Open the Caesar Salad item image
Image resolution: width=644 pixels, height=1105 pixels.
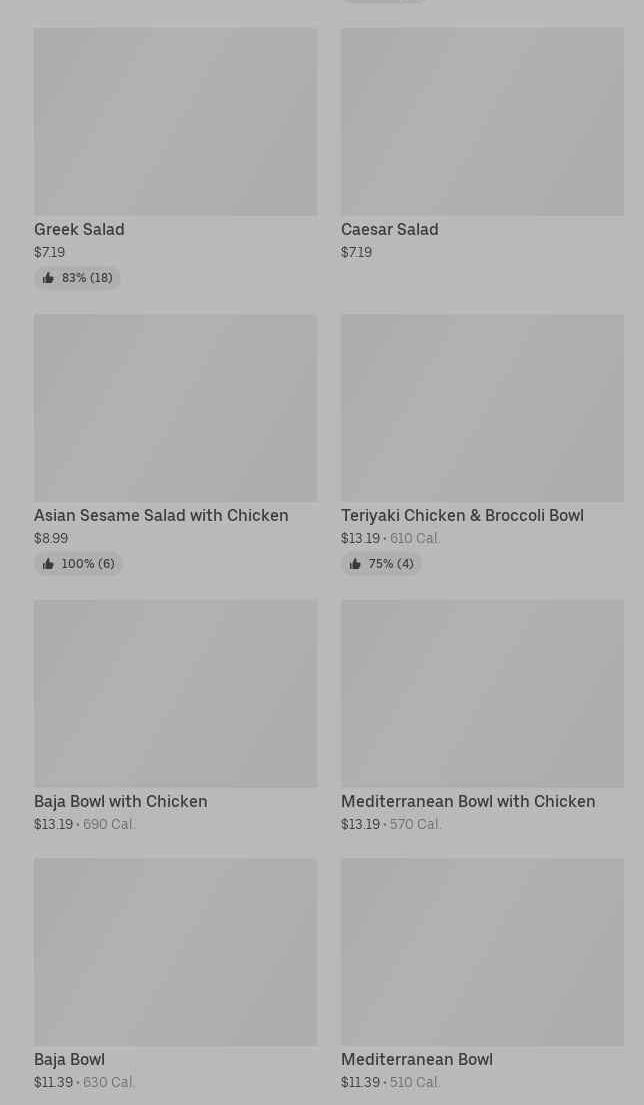click(x=482, y=121)
